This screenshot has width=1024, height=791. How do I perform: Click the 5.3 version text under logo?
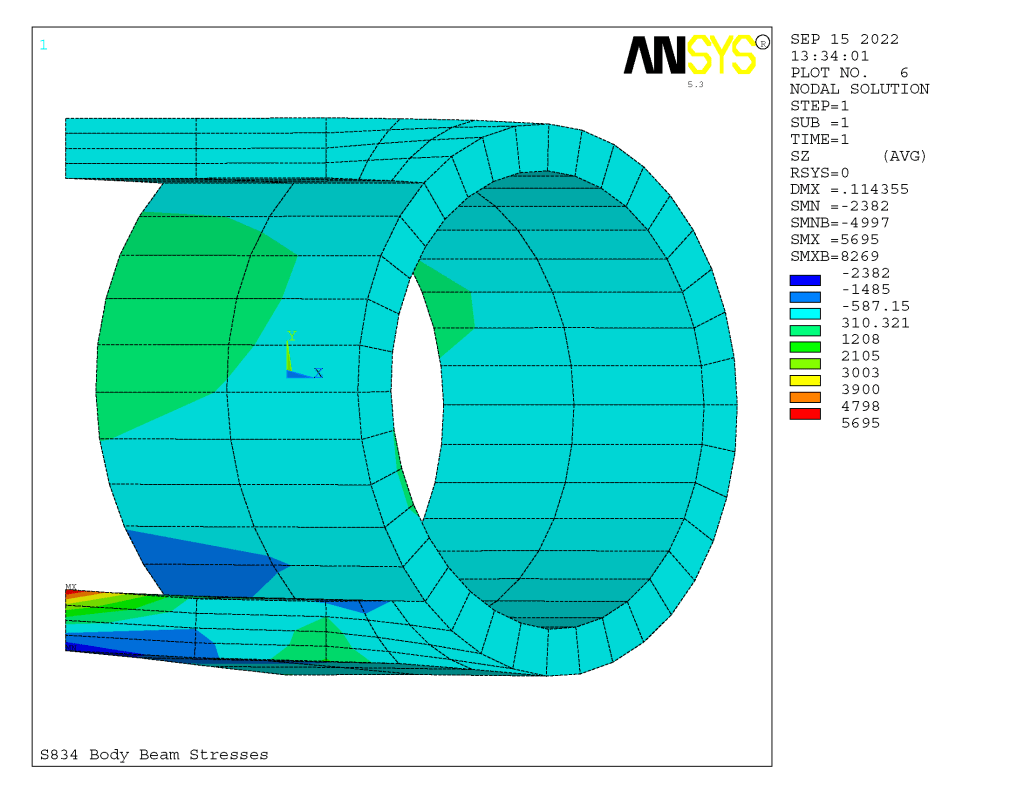point(695,85)
